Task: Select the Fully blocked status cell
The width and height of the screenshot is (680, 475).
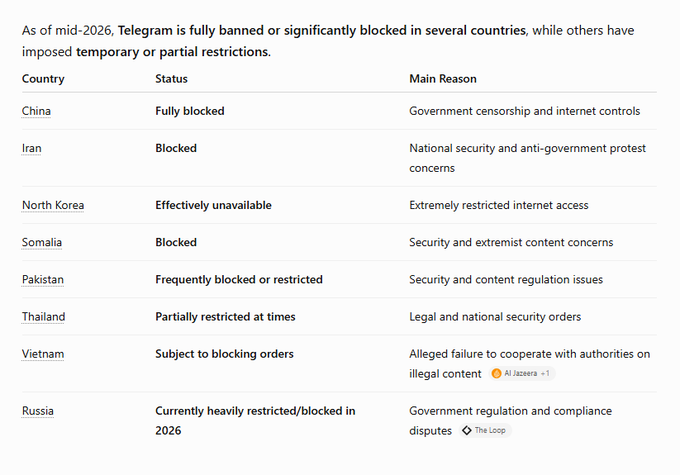Action: pos(190,111)
